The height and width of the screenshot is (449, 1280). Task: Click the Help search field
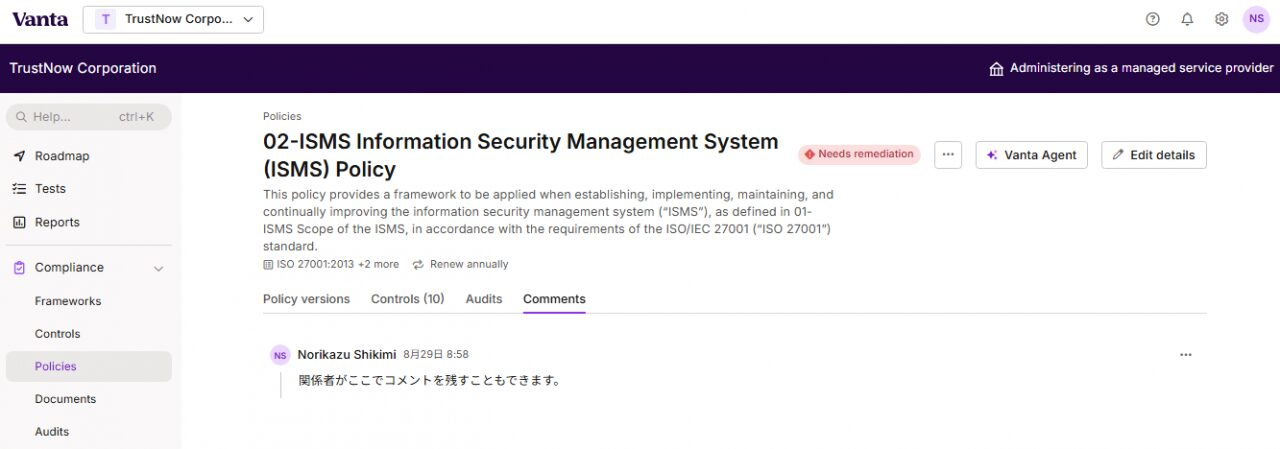coord(89,117)
